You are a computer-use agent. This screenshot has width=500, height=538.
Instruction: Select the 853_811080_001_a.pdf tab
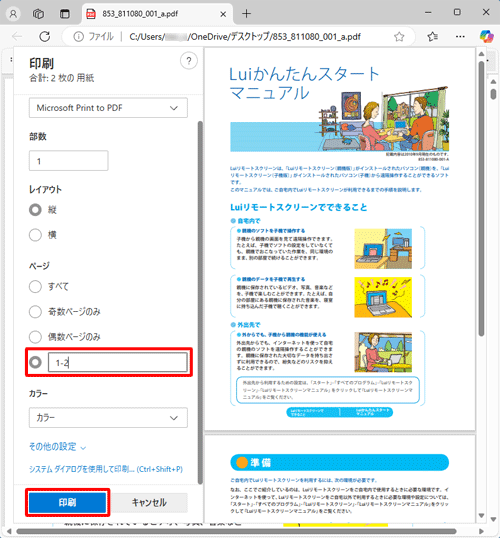pyautogui.click(x=157, y=14)
